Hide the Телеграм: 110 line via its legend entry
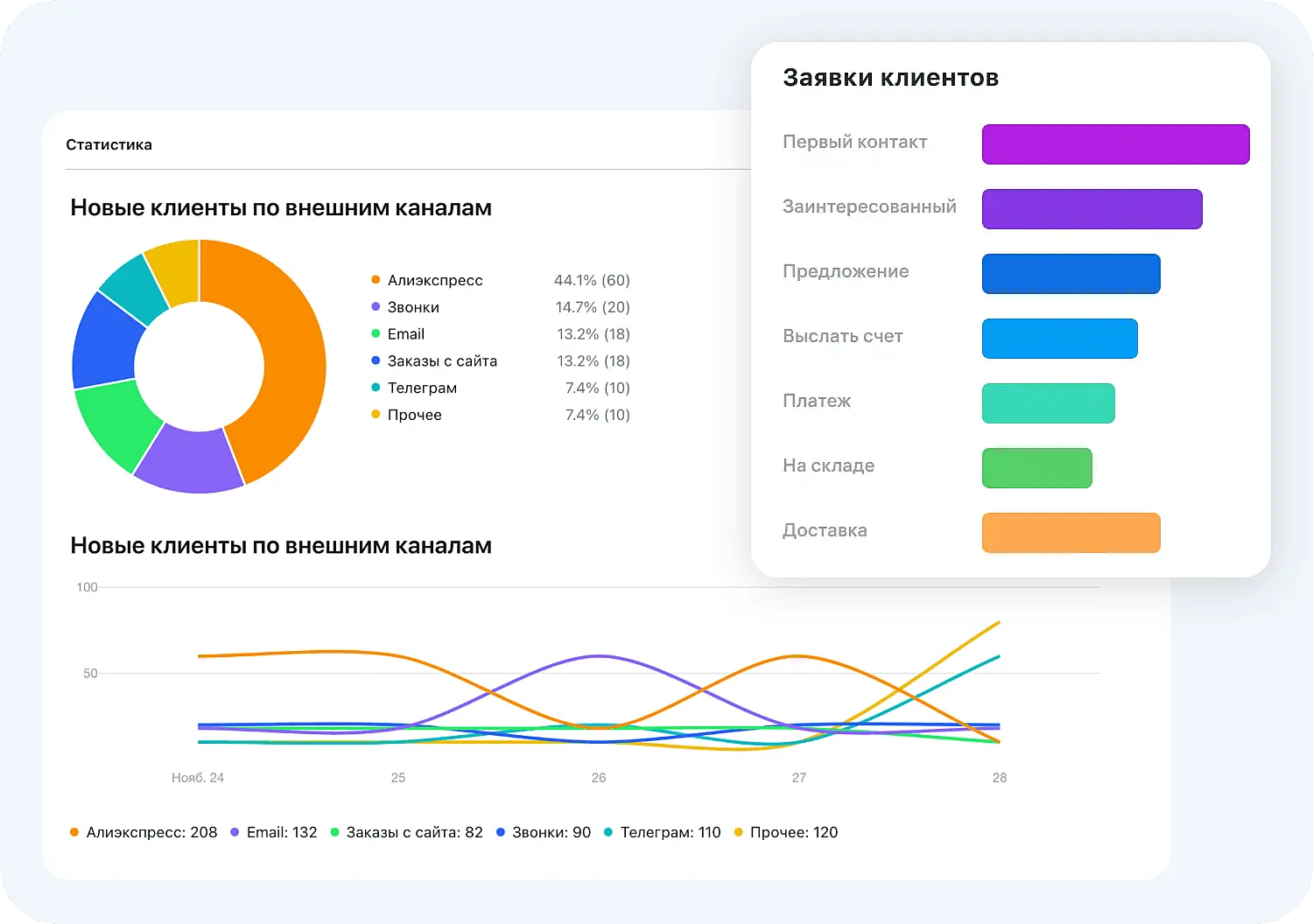Screen dimensions: 1313x924 tap(671, 832)
